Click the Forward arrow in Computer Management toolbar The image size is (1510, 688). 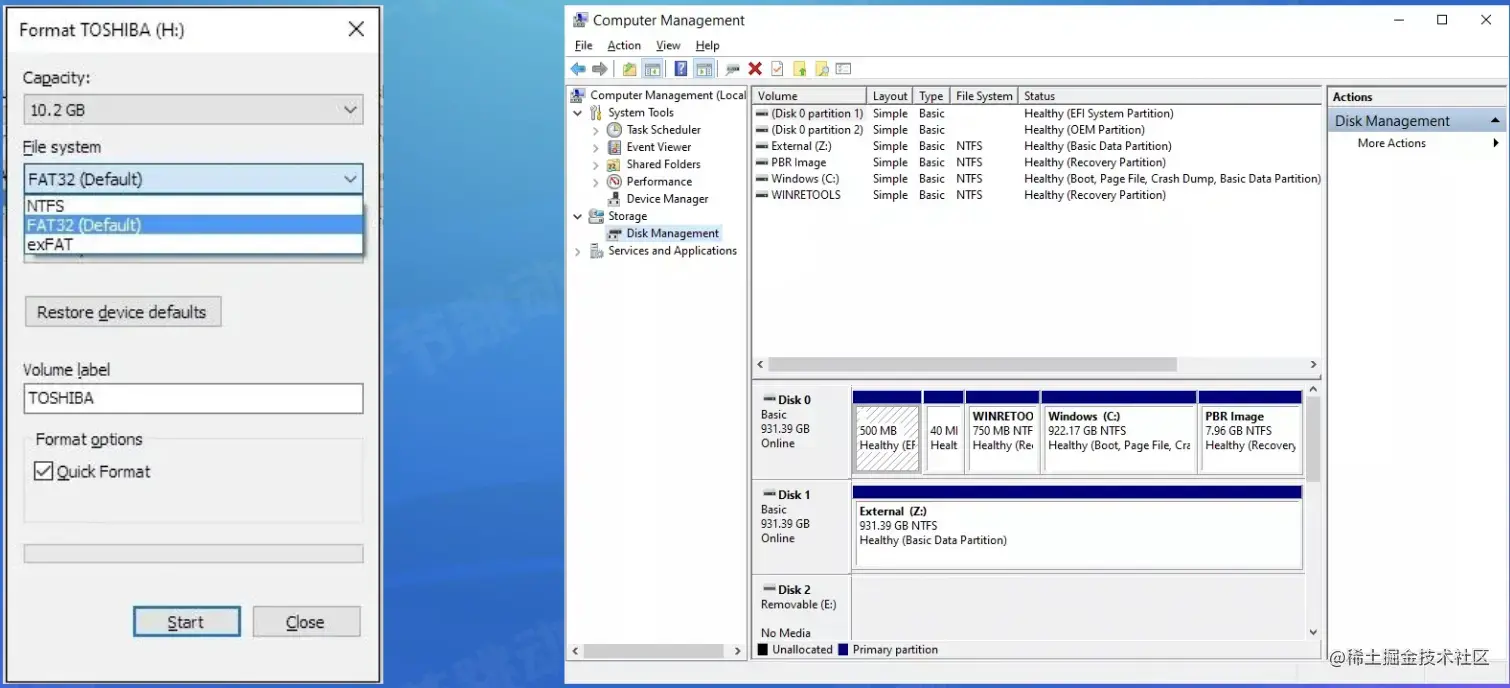[x=600, y=69]
